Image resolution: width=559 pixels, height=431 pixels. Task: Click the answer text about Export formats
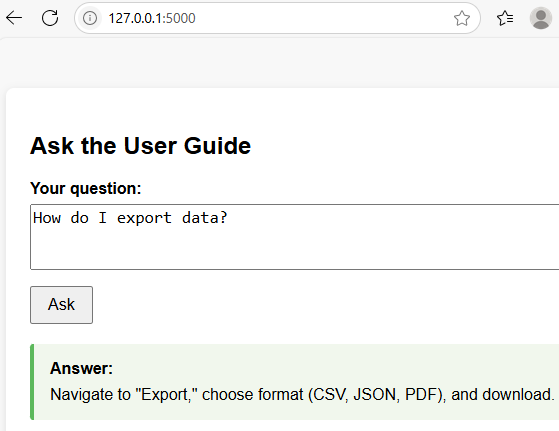tap(302, 395)
